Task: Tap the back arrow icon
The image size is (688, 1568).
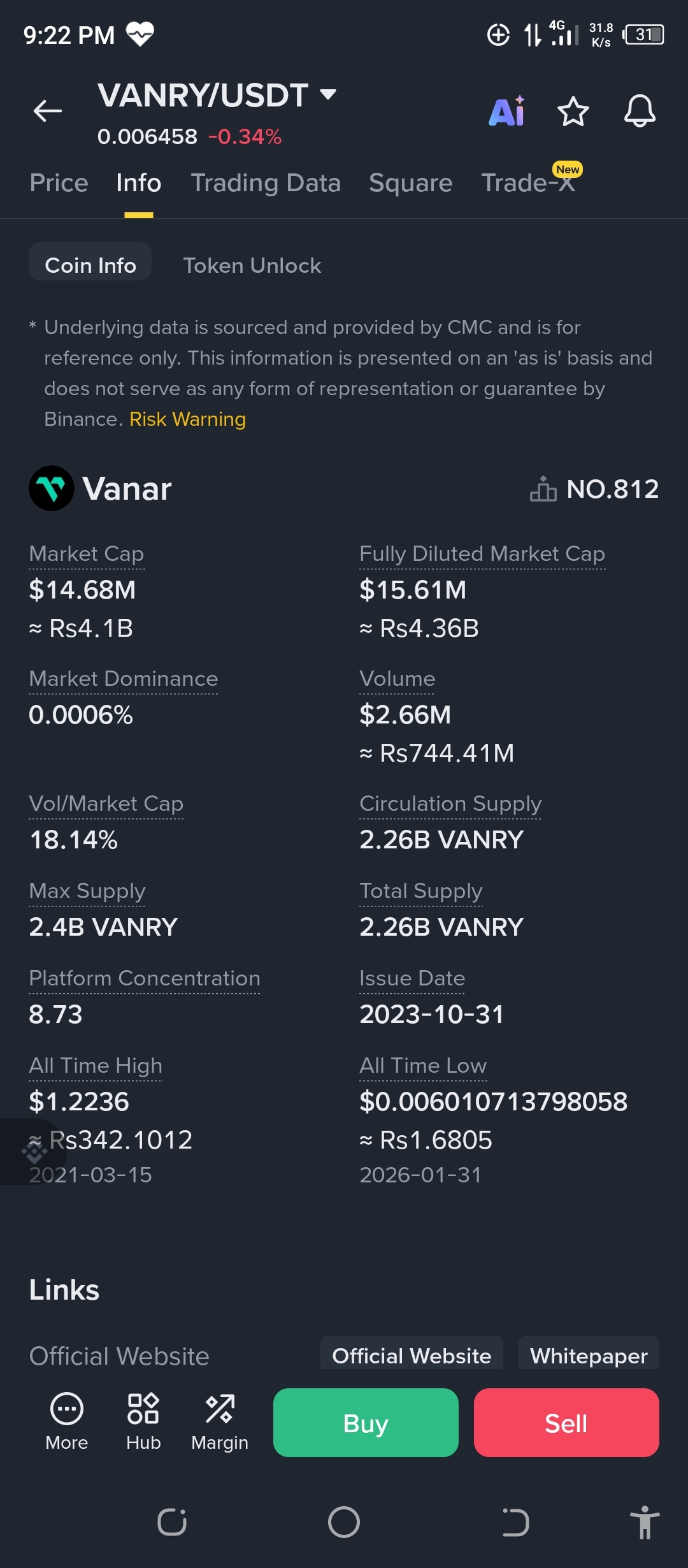Action: point(48,111)
